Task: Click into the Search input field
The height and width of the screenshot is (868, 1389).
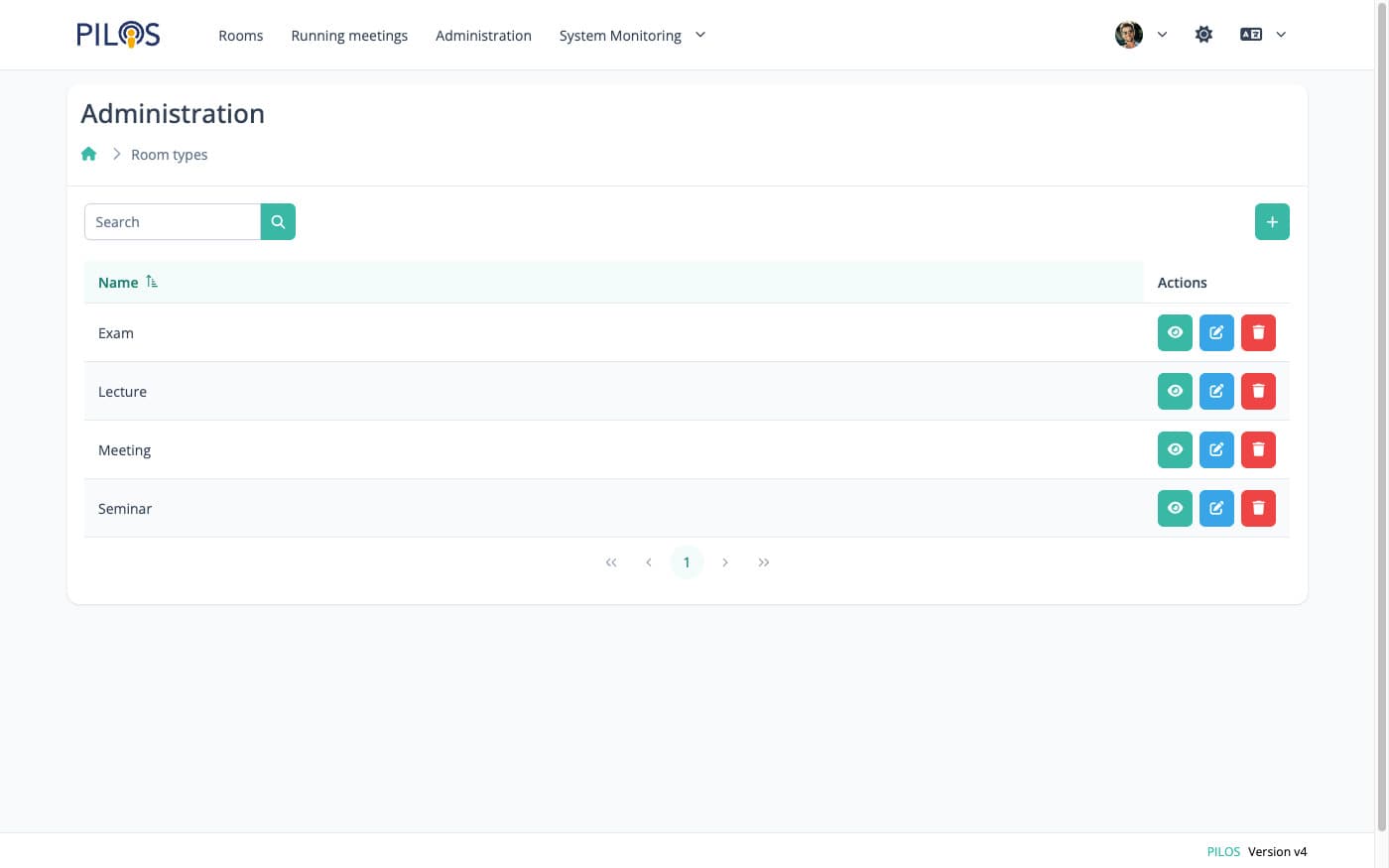Action: pyautogui.click(x=173, y=222)
